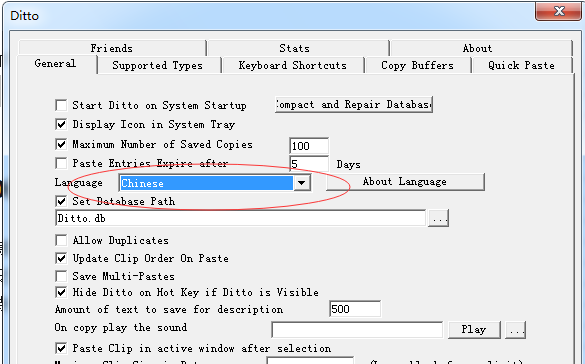Click the maximum saved copies field 100
Viewport: 585px width, 364px height.
coord(309,146)
